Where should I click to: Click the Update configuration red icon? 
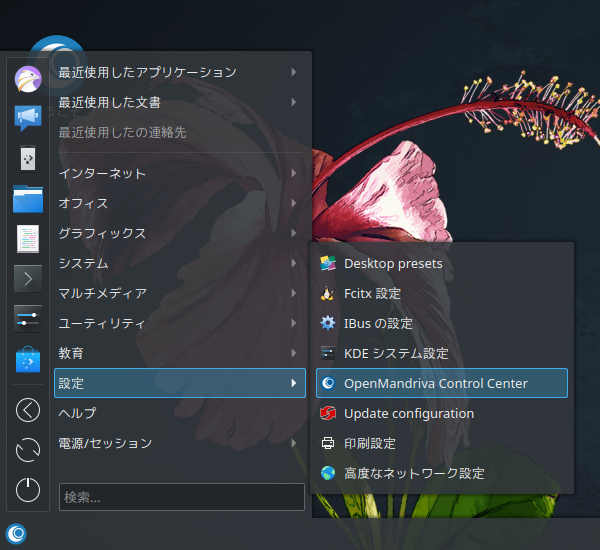pos(328,413)
